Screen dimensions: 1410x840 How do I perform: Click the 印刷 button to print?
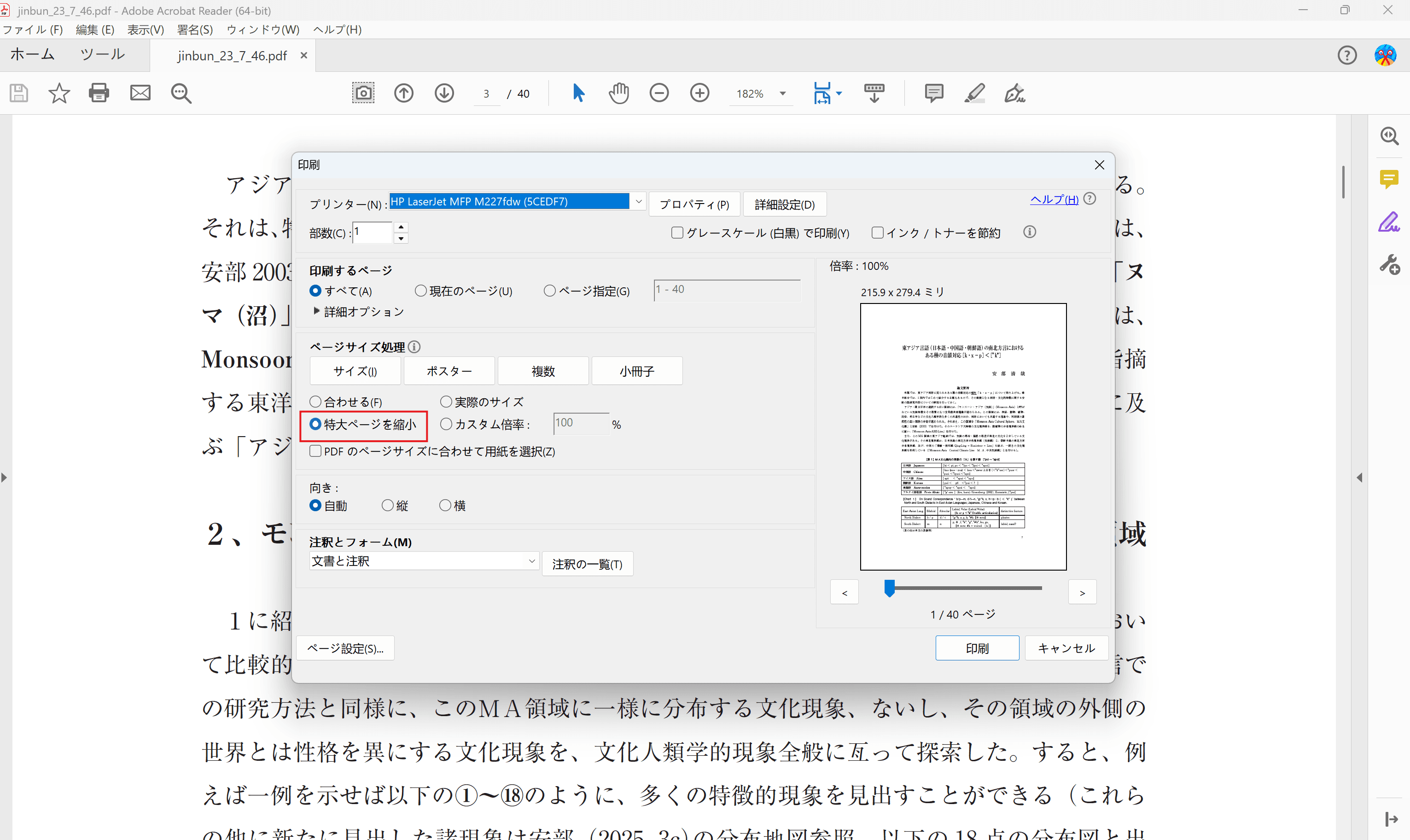tap(977, 647)
